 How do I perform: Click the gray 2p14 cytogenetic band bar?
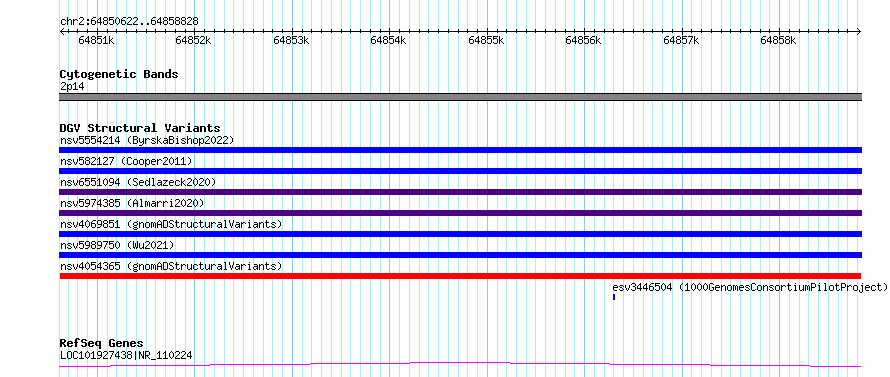tap(460, 97)
